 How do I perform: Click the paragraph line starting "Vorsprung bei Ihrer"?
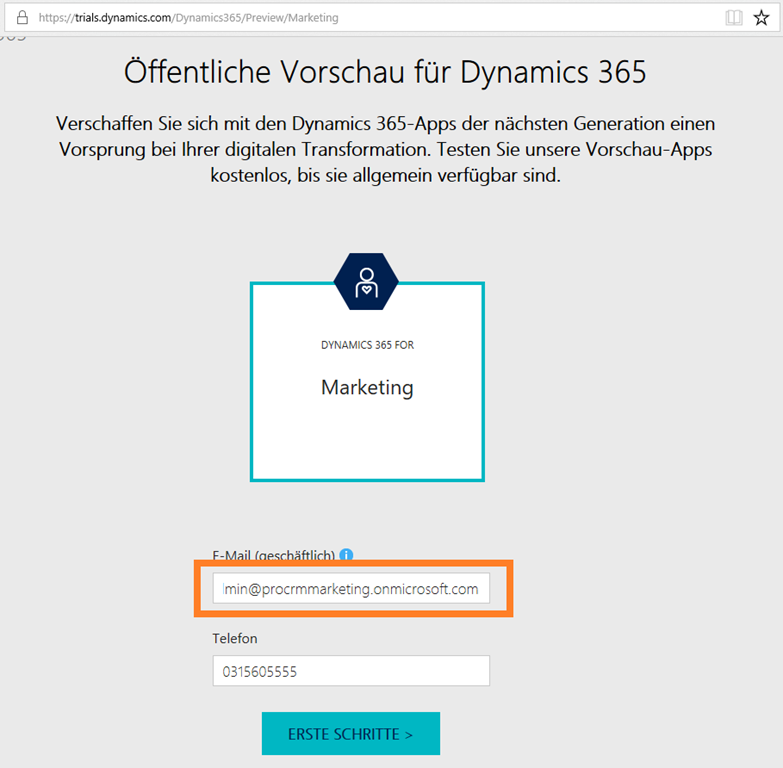385,151
